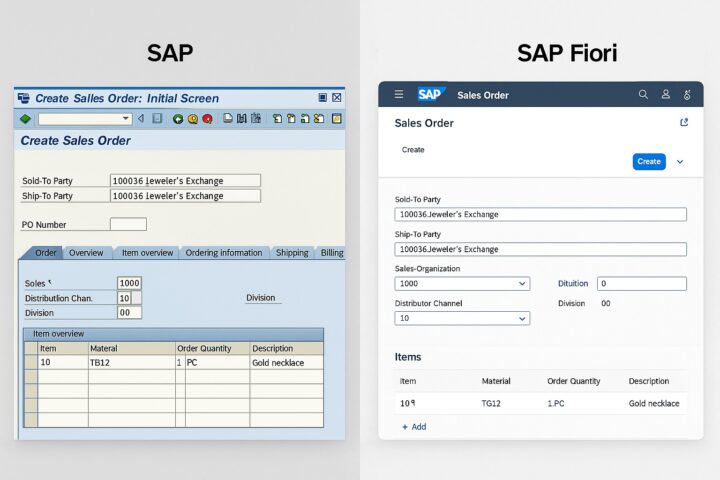Expand the chevron next to Create button

[680, 162]
